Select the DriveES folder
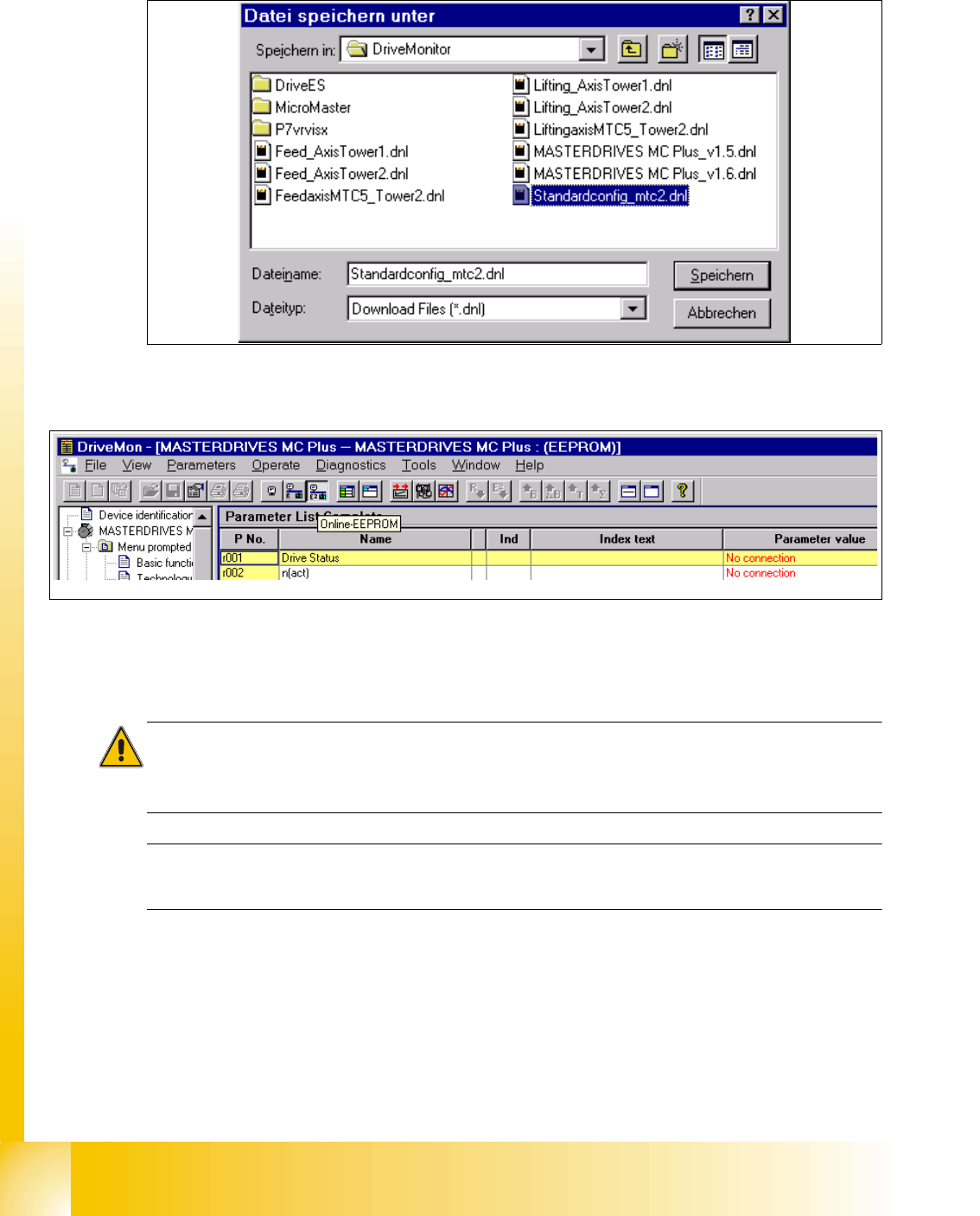Viewport: 980px width, 1216px height. tap(290, 85)
